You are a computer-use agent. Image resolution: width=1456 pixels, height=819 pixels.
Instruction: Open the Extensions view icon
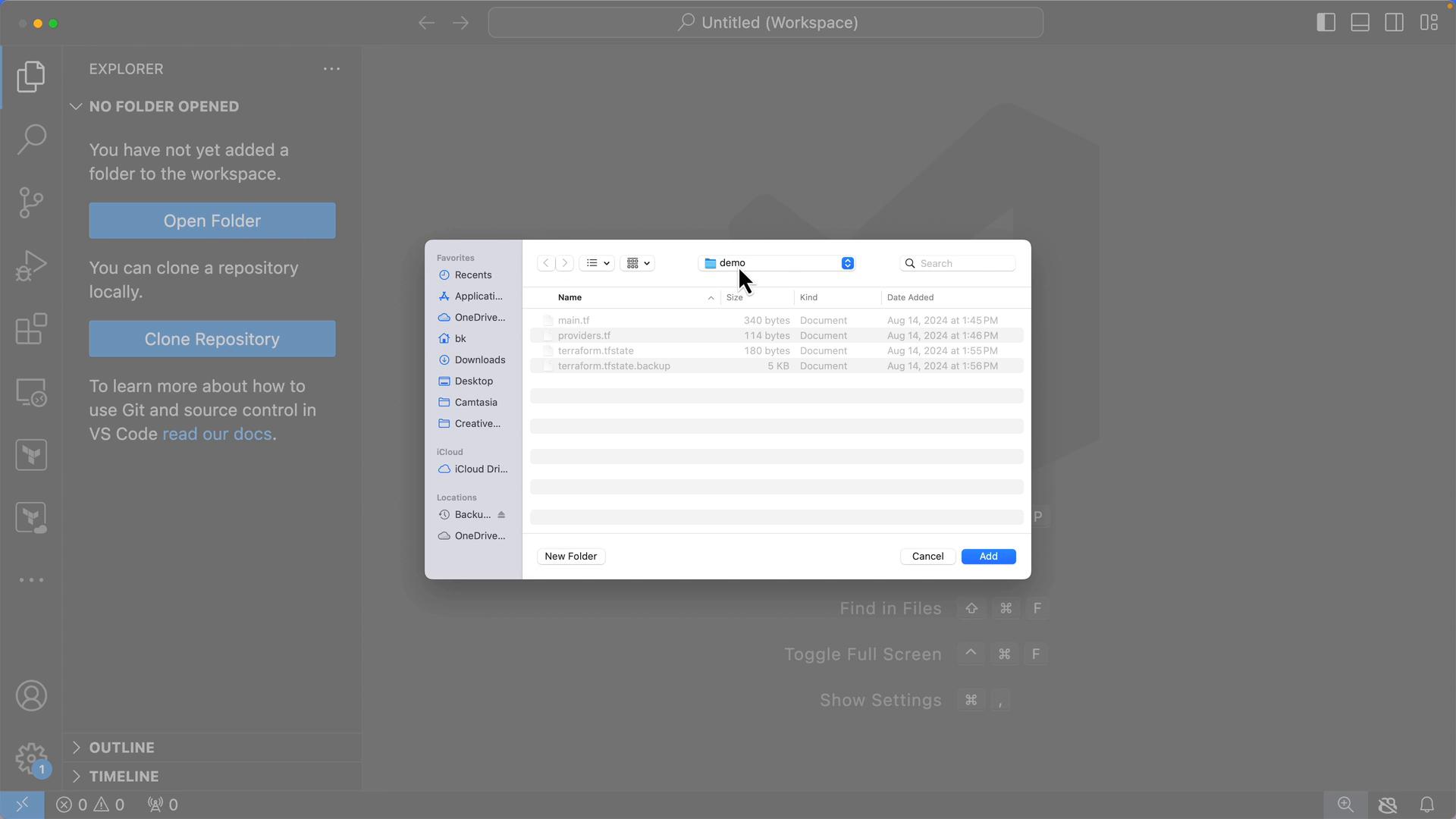[x=31, y=329]
